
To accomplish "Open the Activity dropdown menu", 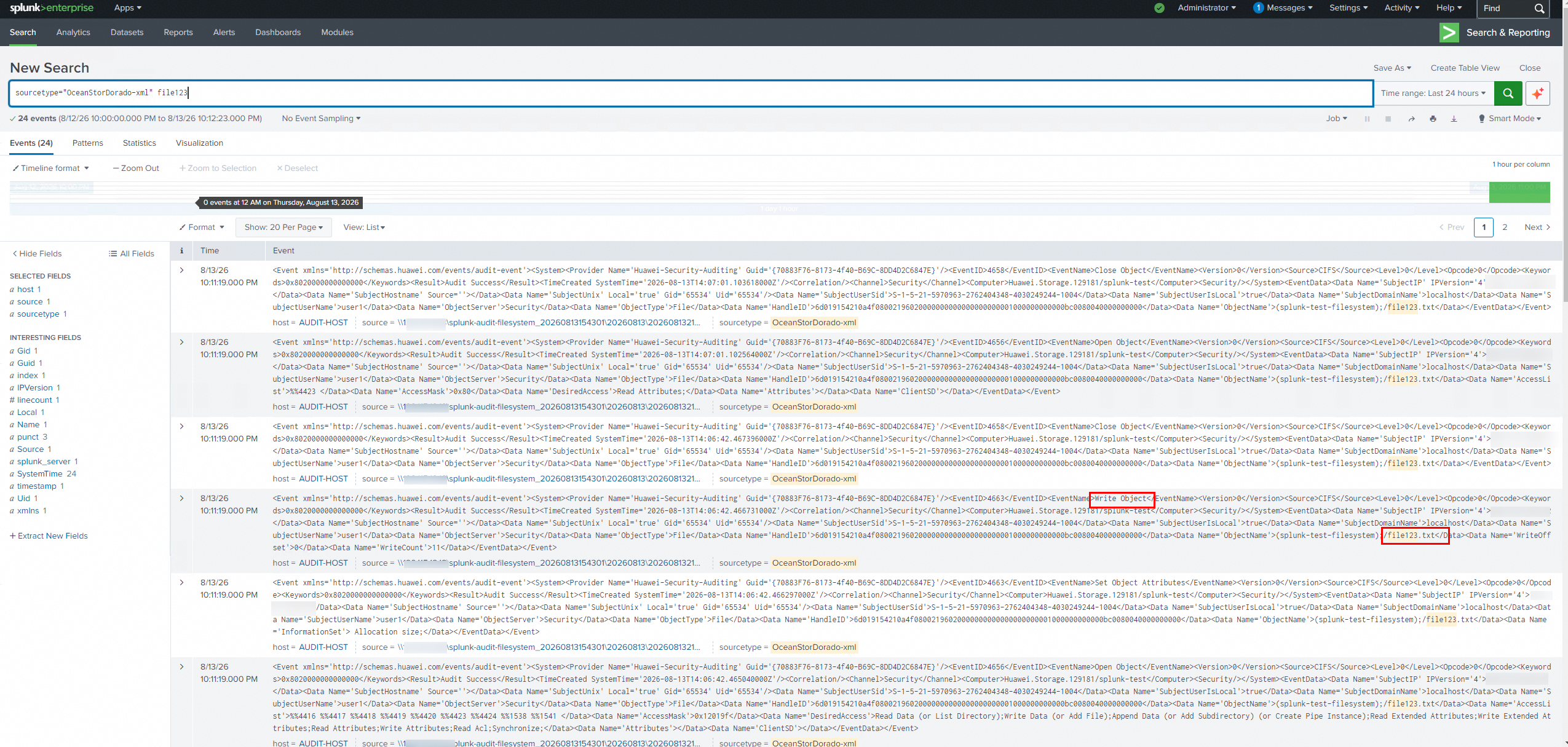I will pyautogui.click(x=1402, y=8).
